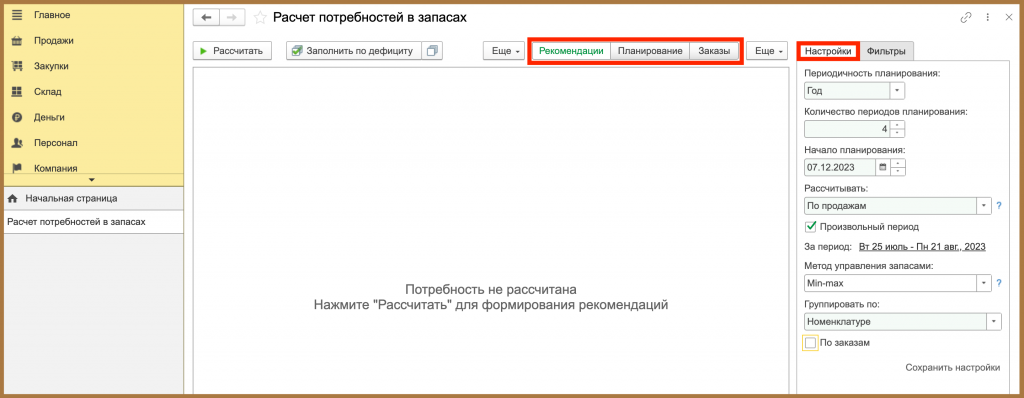Open the Главное menu section
The width and height of the screenshot is (1024, 398).
[x=52, y=14]
